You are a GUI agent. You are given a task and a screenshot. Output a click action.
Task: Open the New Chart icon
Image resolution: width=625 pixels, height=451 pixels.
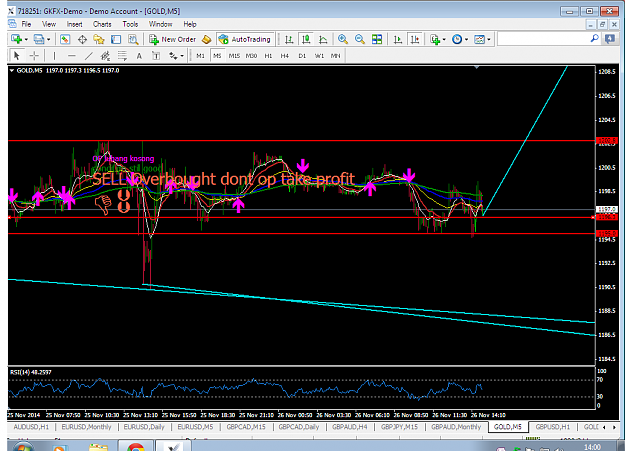coord(16,39)
